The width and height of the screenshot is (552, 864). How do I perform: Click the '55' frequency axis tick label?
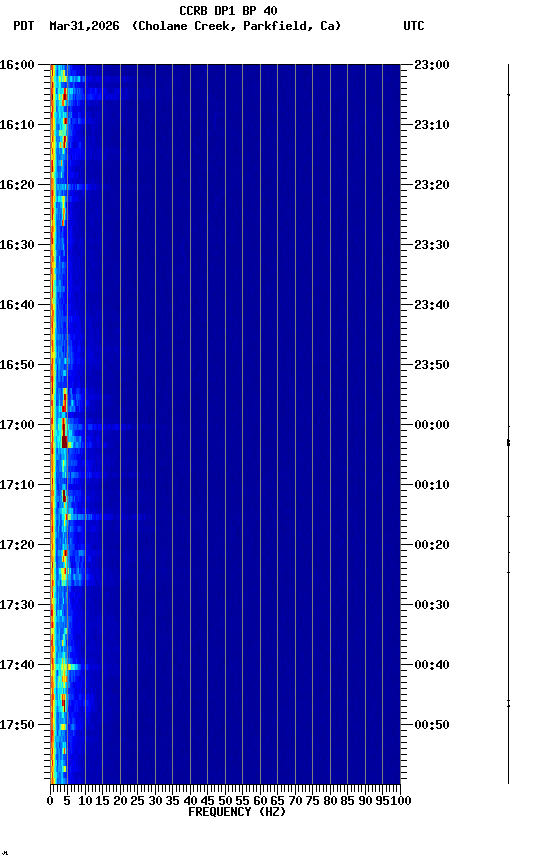click(x=242, y=802)
